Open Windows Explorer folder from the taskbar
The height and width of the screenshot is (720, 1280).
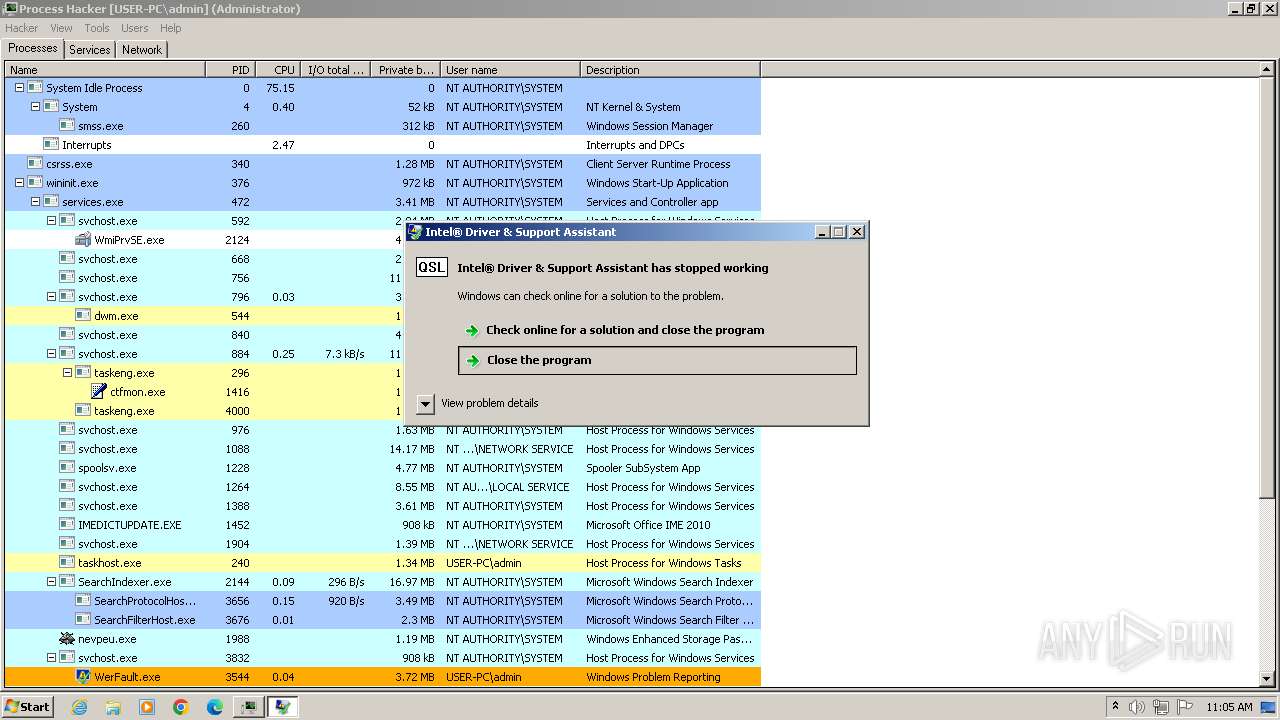[113, 707]
